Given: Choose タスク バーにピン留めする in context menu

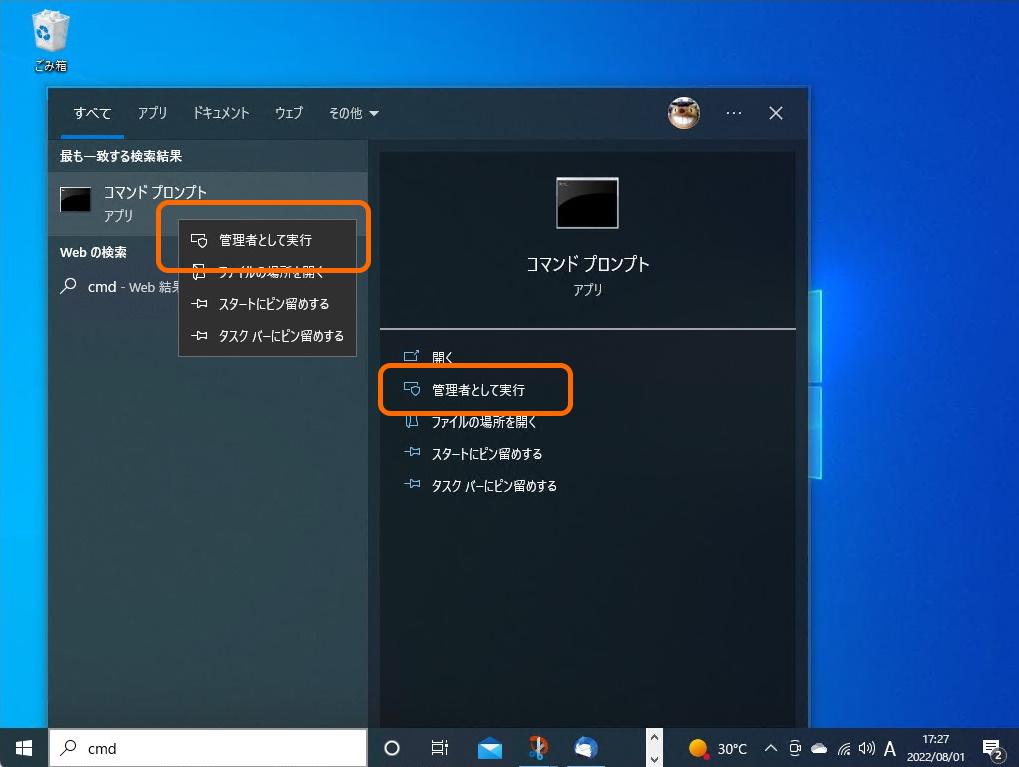Looking at the screenshot, I should pyautogui.click(x=268, y=335).
